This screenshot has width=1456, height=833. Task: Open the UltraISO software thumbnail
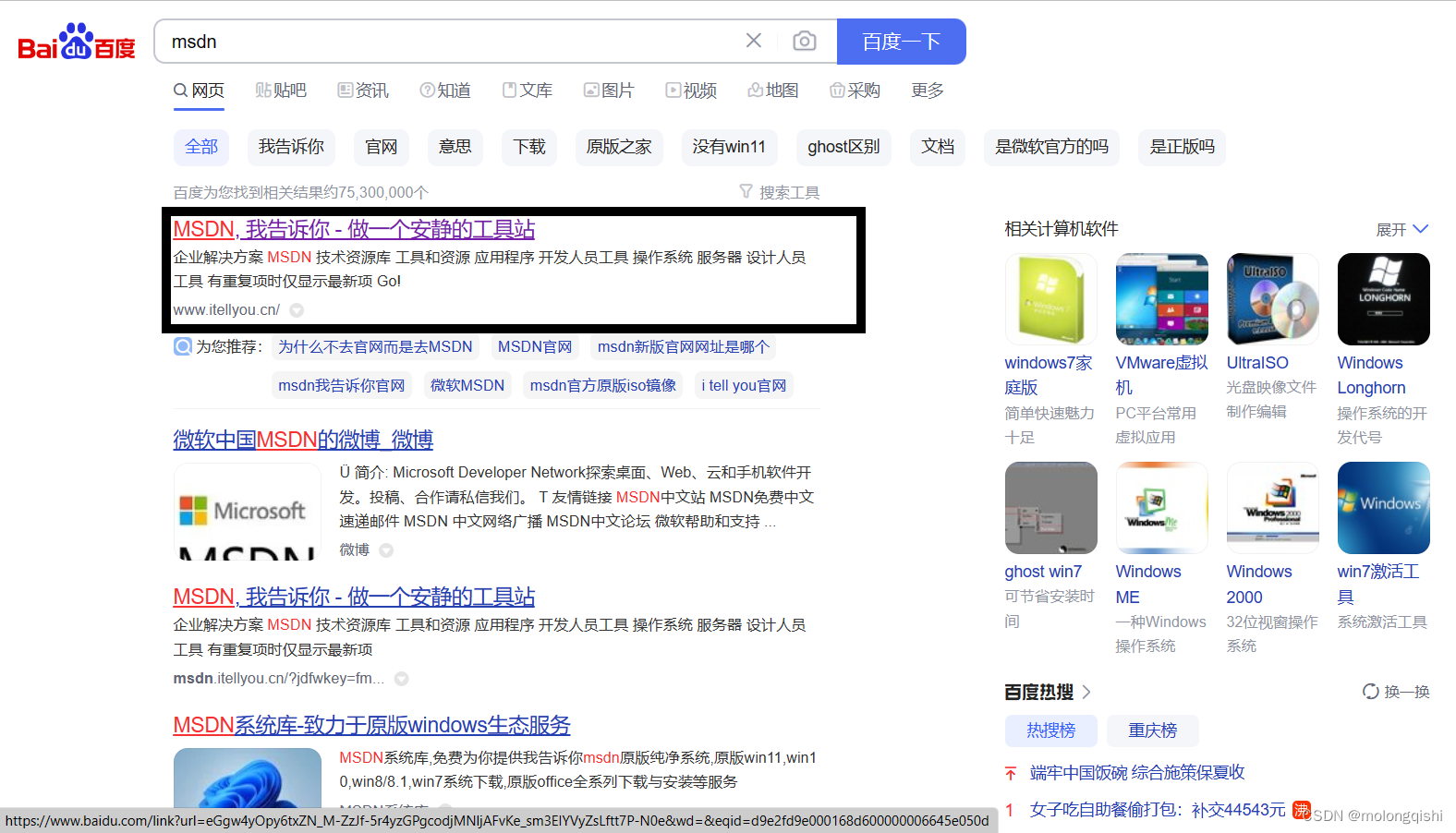(x=1273, y=299)
